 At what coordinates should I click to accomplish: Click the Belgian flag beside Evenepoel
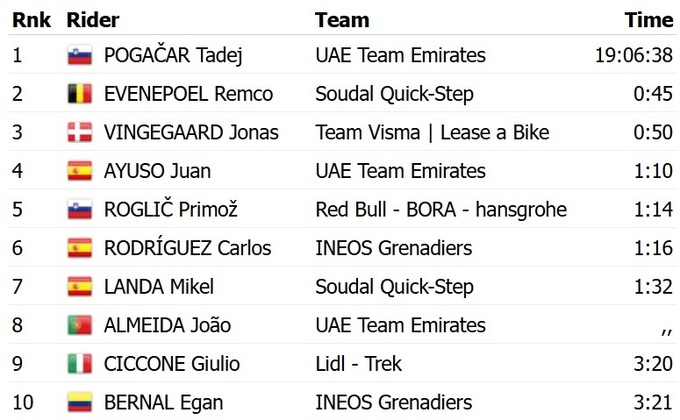80,94
